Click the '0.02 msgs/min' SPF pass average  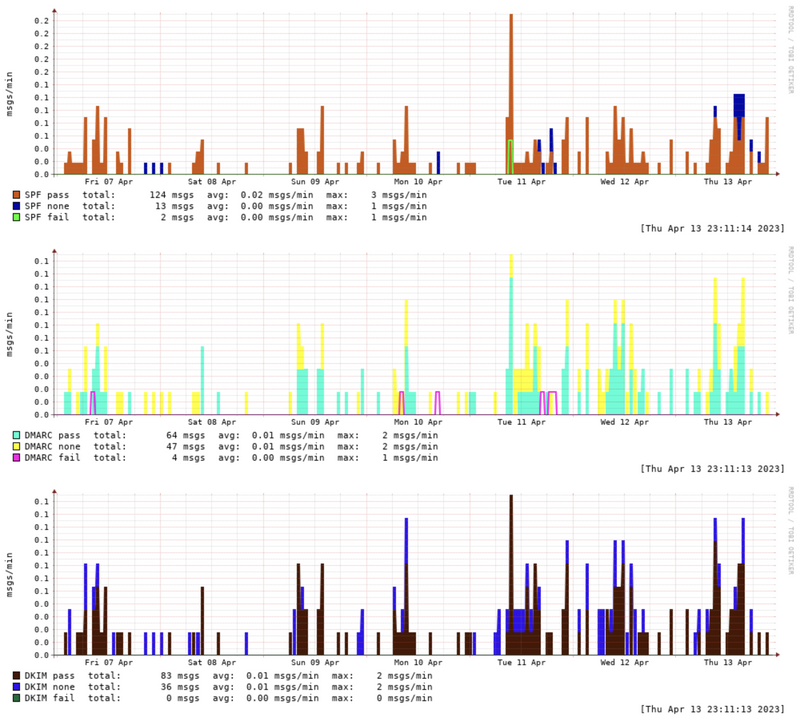(x=277, y=195)
